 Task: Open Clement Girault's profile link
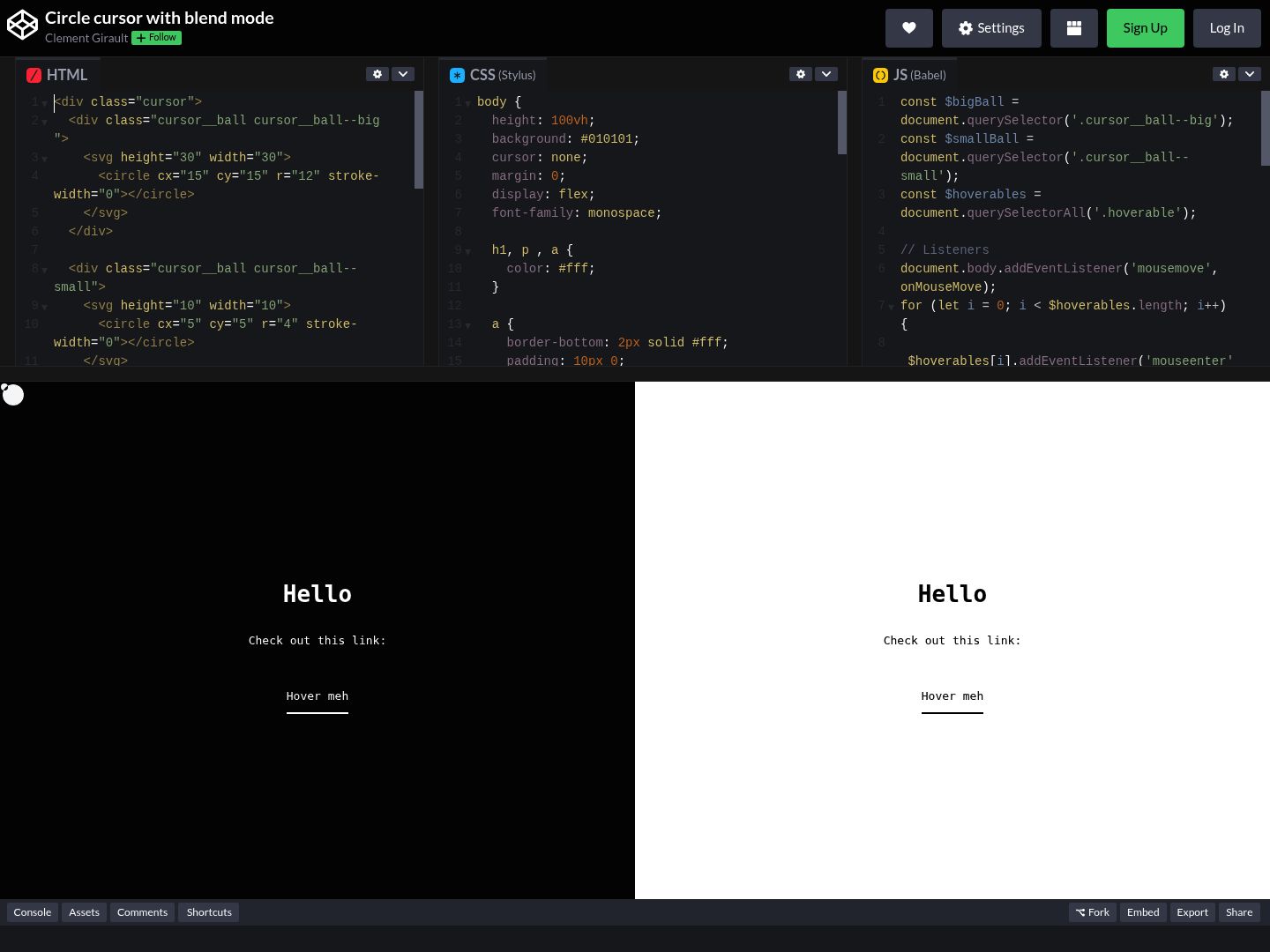coord(86,38)
